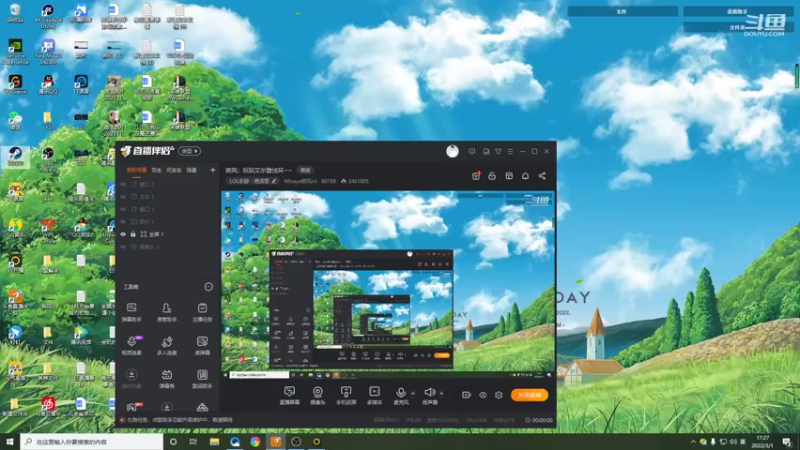Image resolution: width=800 pixels, height=450 pixels.
Task: Click the record video camera icon
Action: point(466,395)
